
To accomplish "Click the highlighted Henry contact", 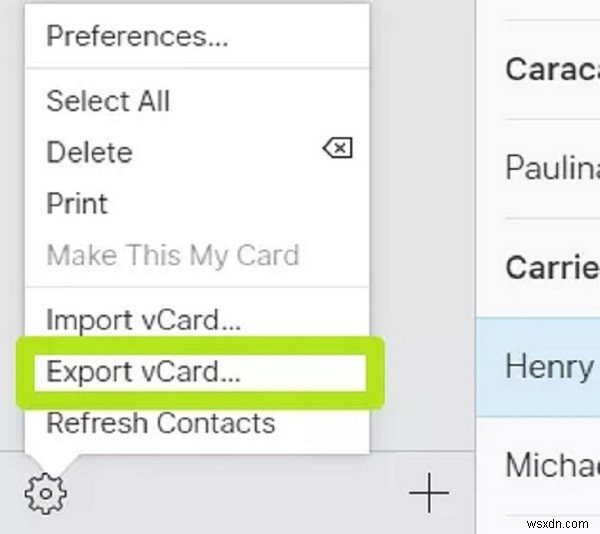I will 551,366.
